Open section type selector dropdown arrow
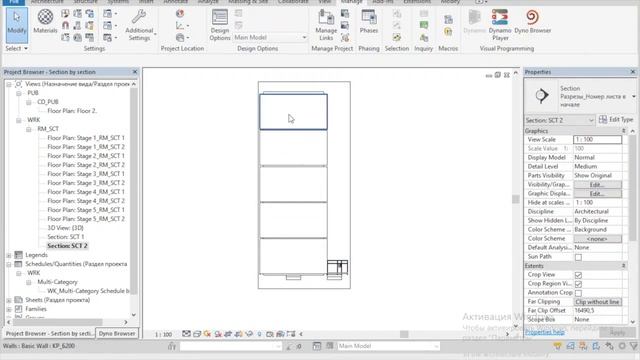The height and width of the screenshot is (360, 640). (633, 96)
